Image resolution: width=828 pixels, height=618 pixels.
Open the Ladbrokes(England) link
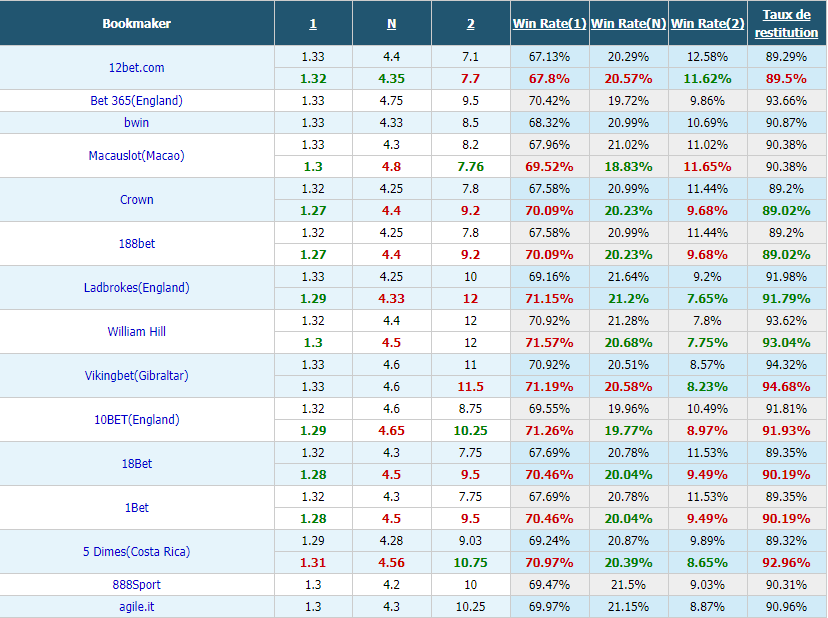click(137, 287)
